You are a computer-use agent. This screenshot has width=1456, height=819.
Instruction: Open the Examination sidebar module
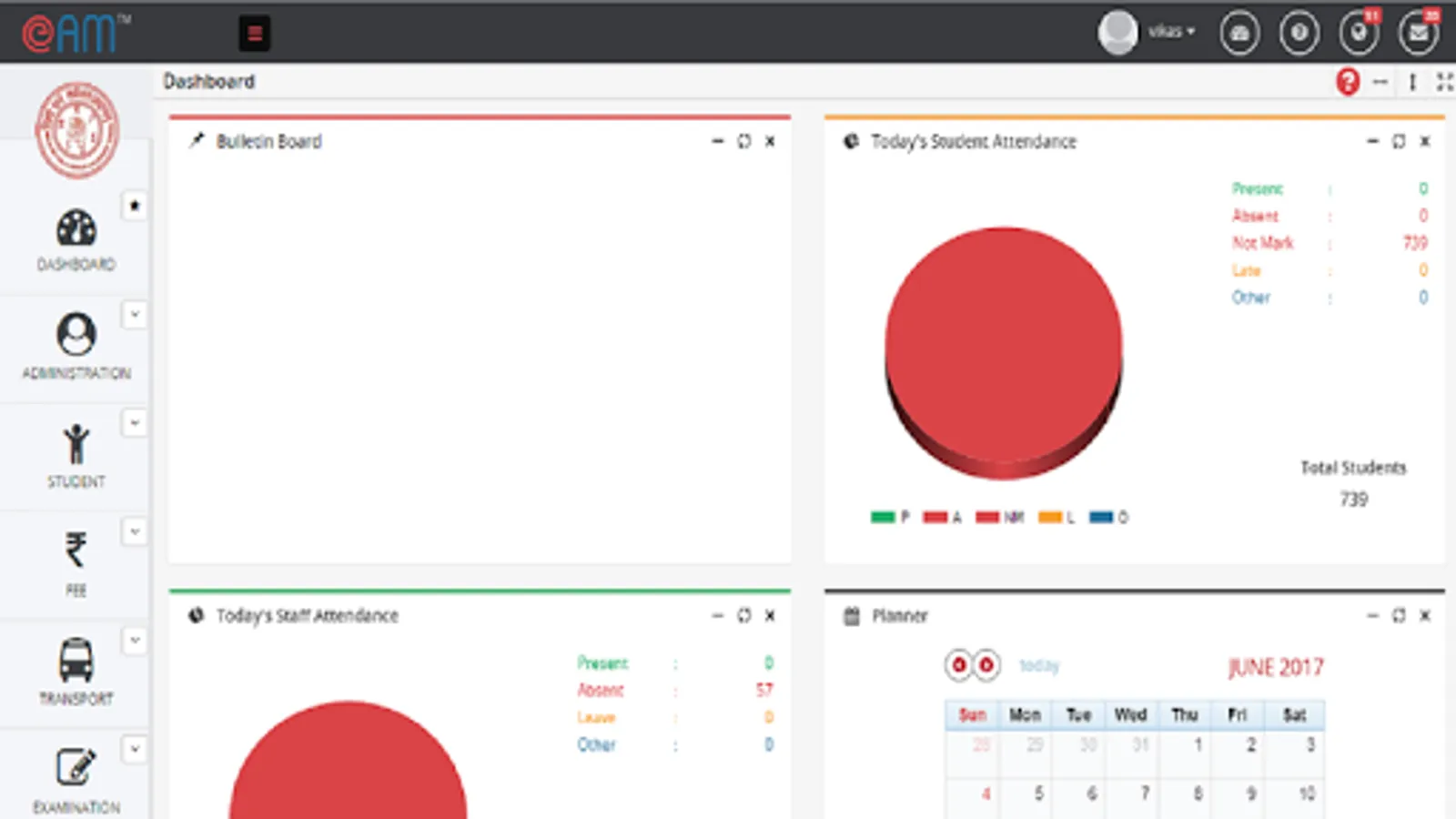[x=76, y=782]
